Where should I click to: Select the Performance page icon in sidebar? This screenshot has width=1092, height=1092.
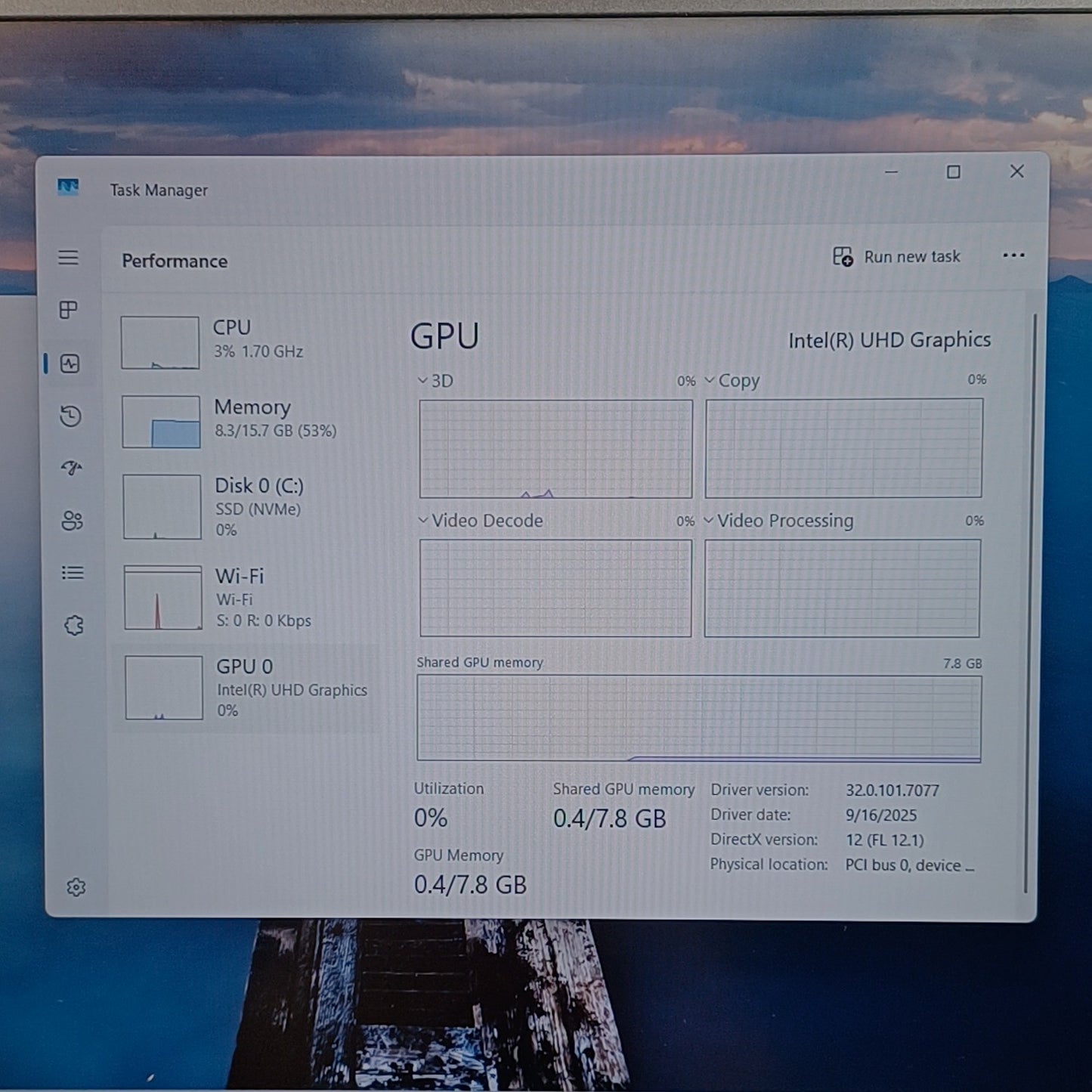[70, 363]
